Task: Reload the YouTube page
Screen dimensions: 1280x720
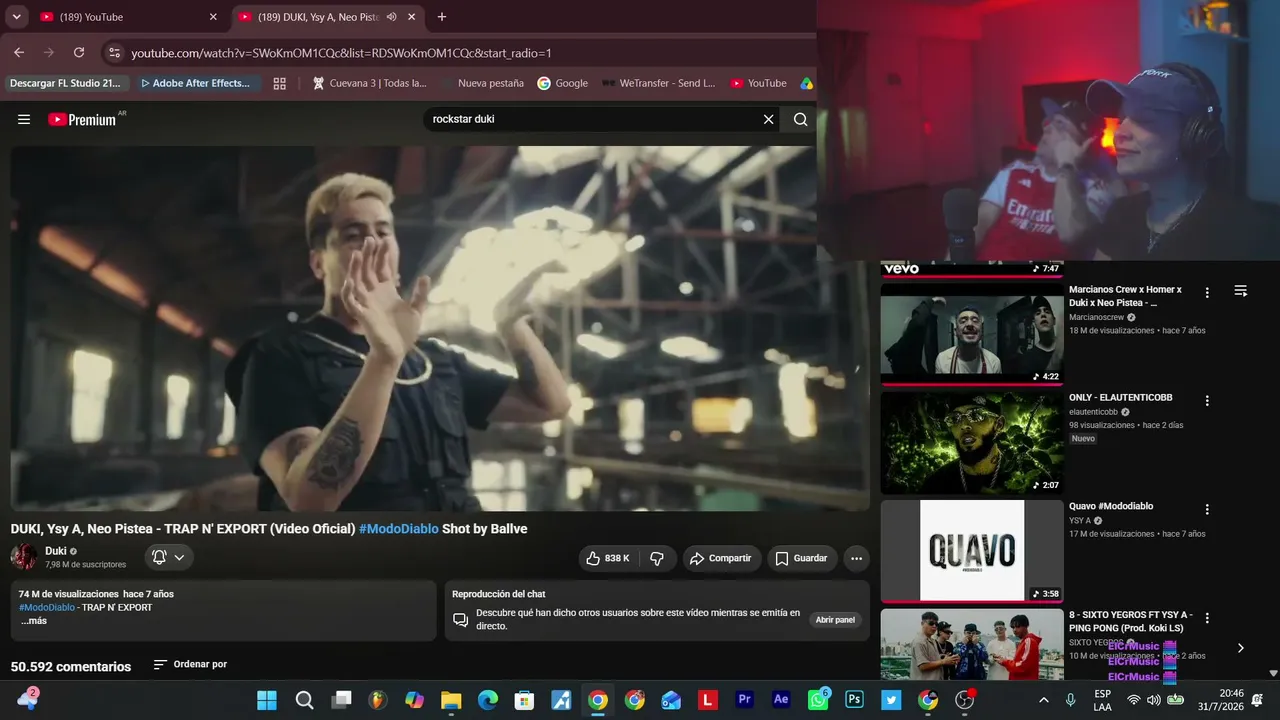Action: (x=79, y=52)
